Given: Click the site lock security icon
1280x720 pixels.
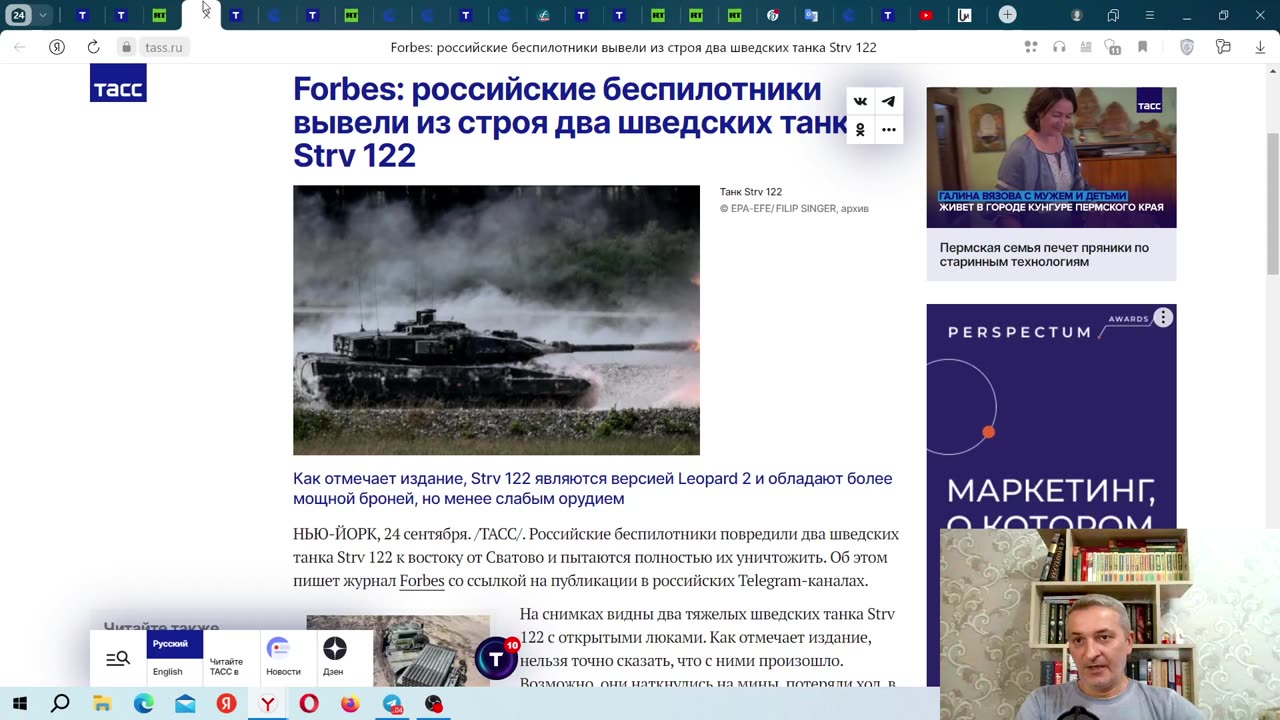Looking at the screenshot, I should tap(126, 47).
